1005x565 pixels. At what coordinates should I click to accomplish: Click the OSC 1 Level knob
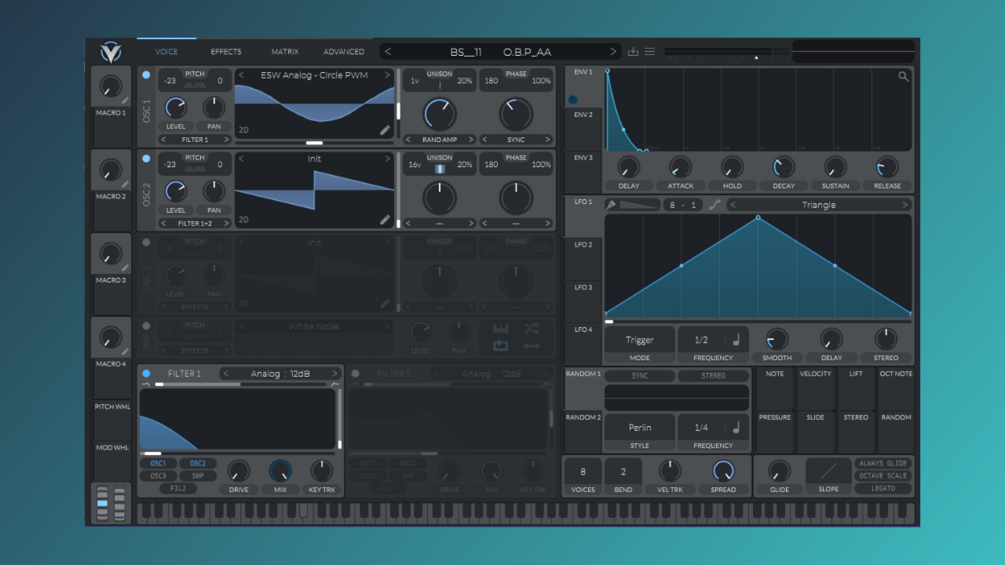(176, 108)
